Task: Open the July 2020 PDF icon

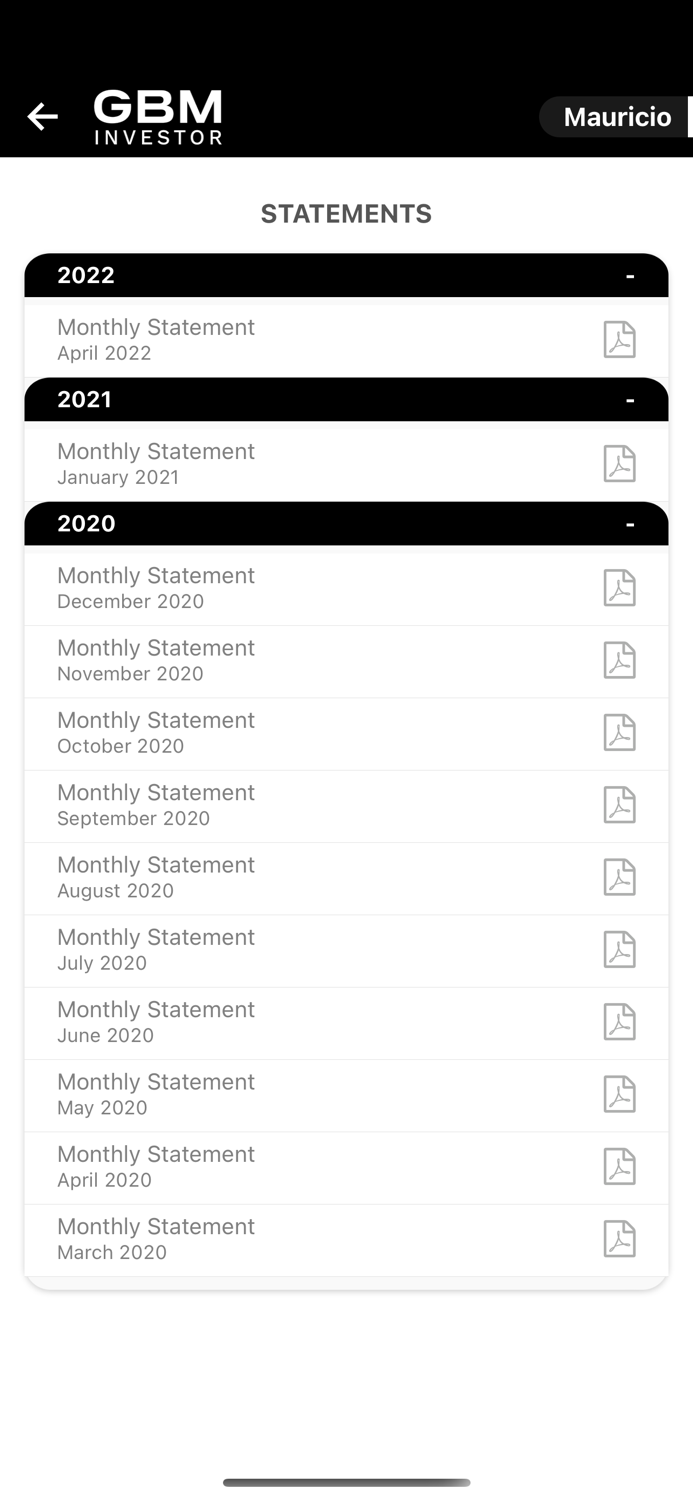Action: coord(619,949)
